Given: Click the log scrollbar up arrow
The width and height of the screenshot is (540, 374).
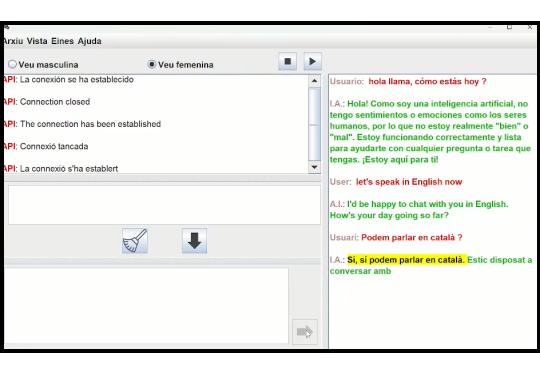Looking at the screenshot, I should point(314,81).
